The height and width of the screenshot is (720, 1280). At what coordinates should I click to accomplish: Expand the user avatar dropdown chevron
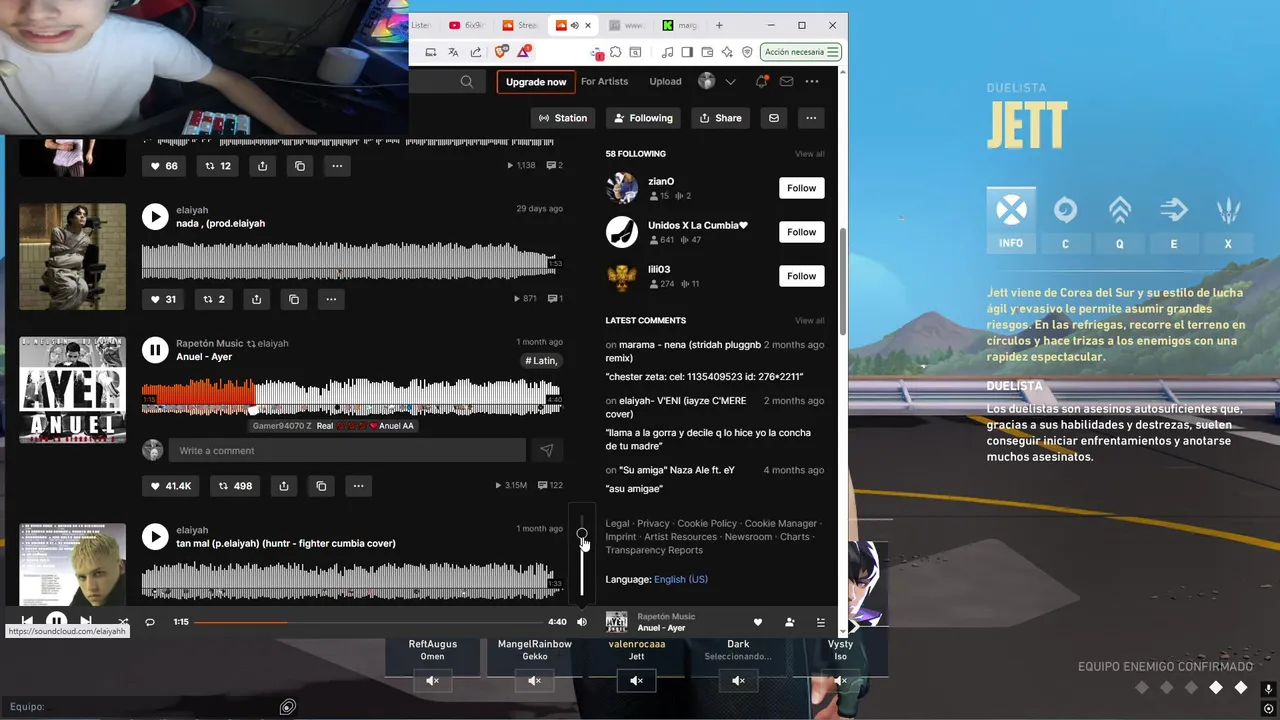pos(731,82)
